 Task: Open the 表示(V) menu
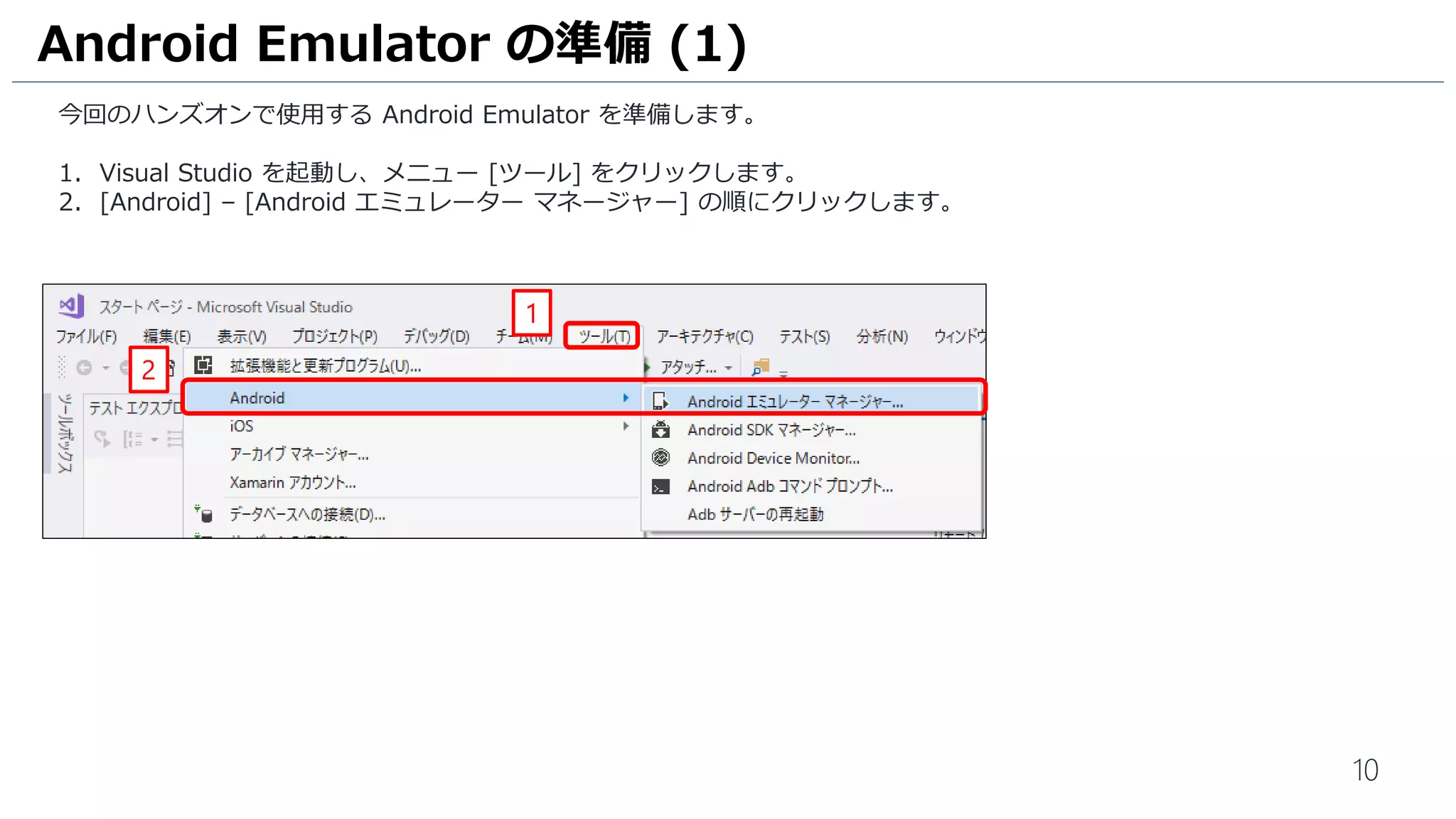(242, 336)
